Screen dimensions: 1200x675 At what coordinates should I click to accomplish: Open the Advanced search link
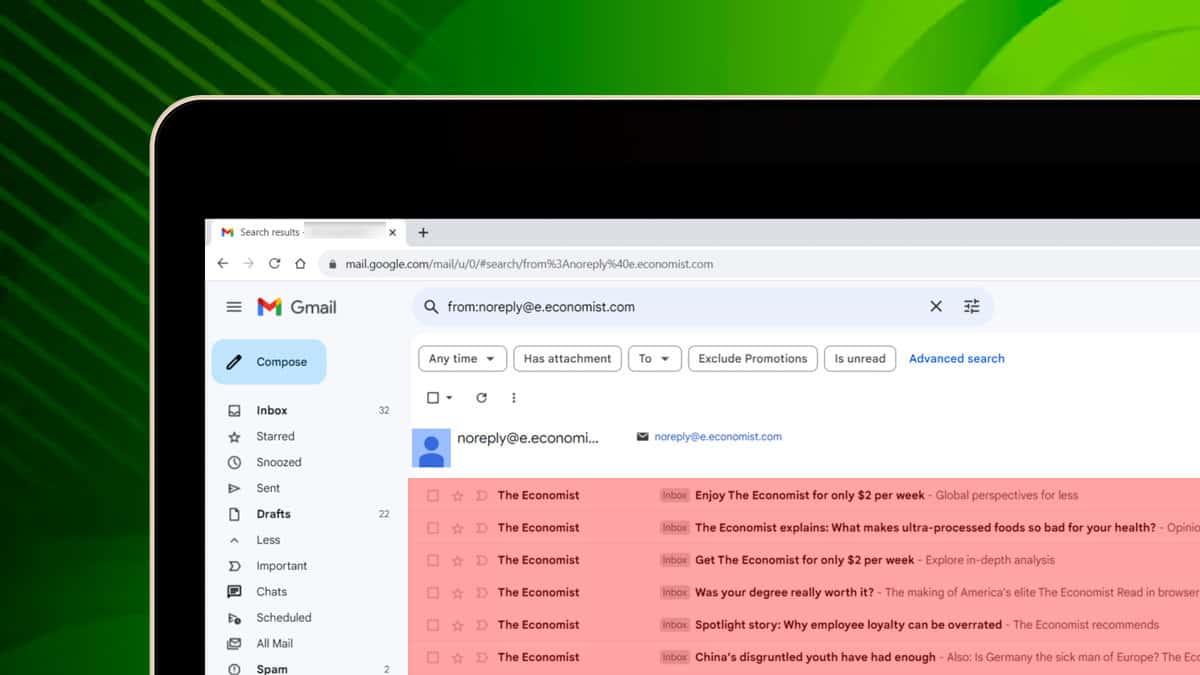(x=957, y=359)
